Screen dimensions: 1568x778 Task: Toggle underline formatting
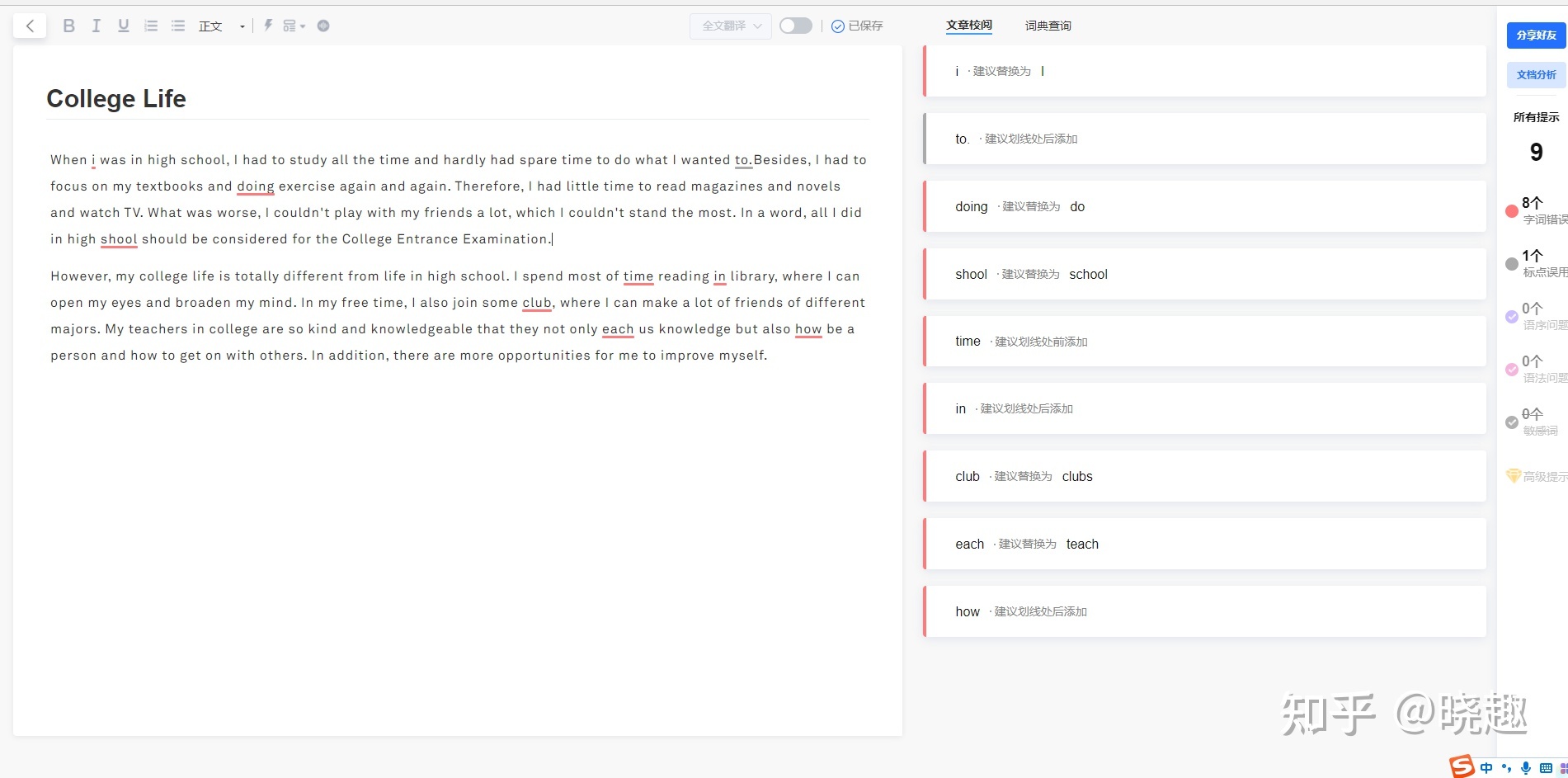point(124,26)
